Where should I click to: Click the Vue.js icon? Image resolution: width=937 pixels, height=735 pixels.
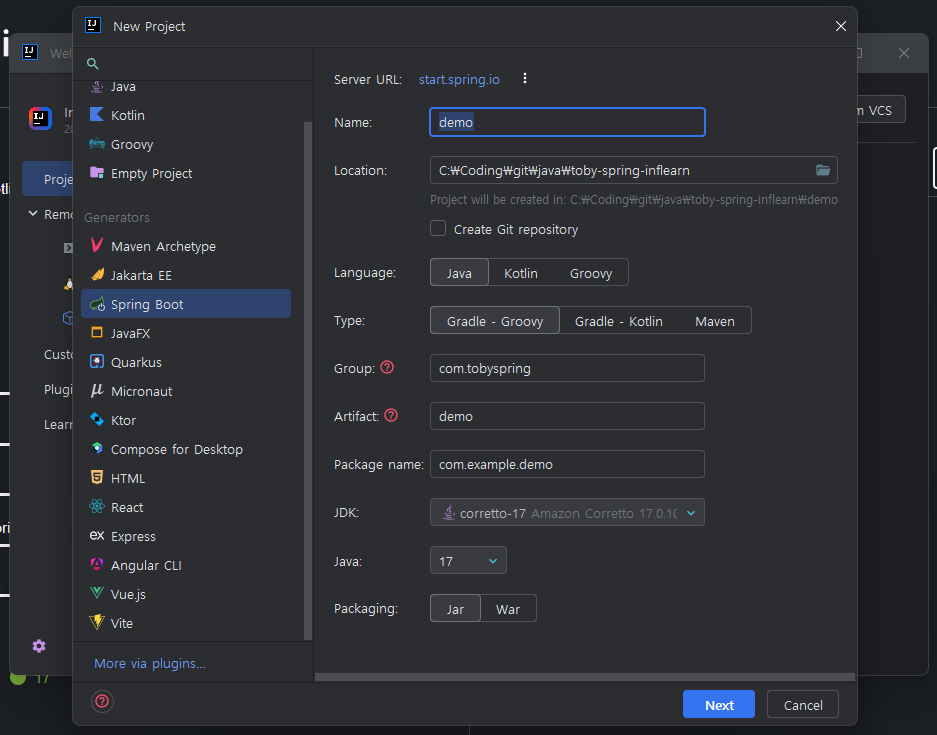(x=97, y=593)
